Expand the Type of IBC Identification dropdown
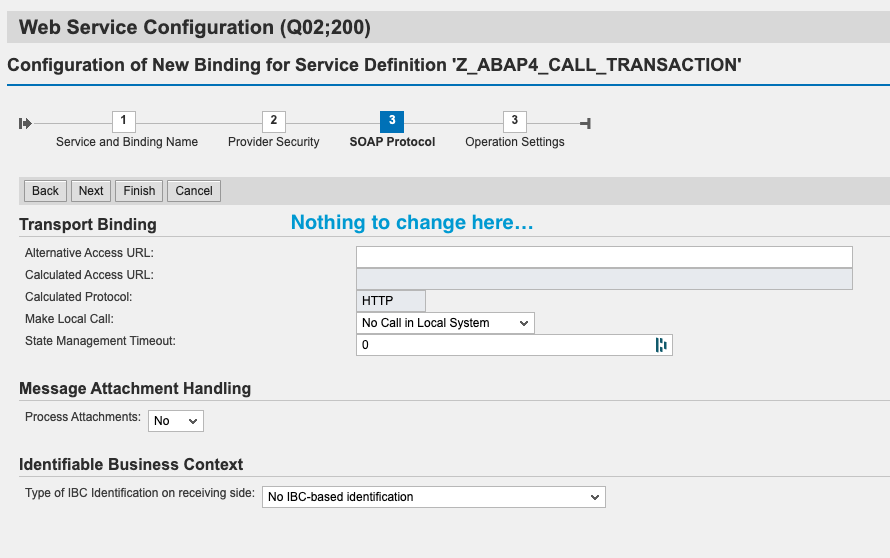Screen dimensions: 890x558 click(x=433, y=496)
